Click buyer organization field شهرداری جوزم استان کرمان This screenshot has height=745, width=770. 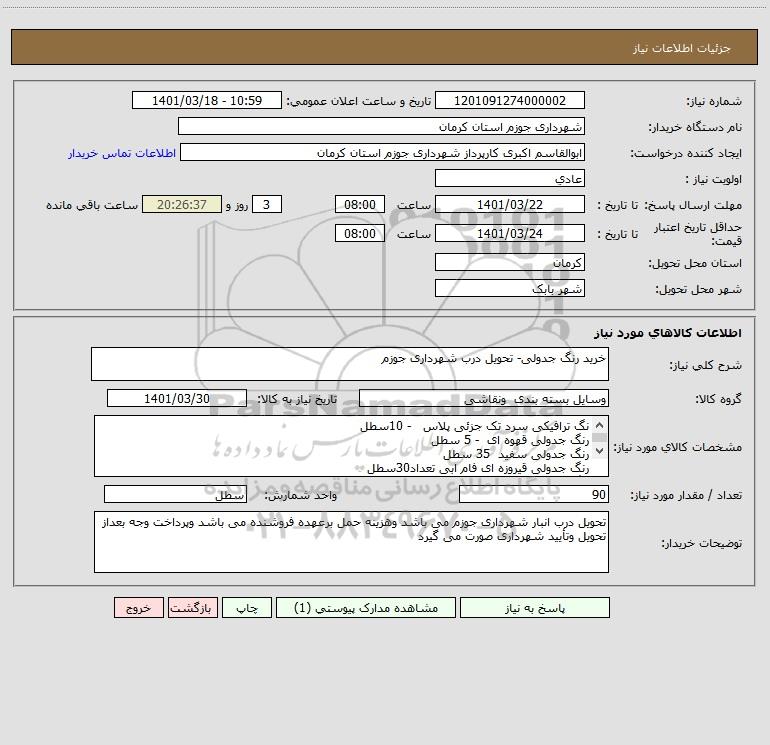[381, 126]
